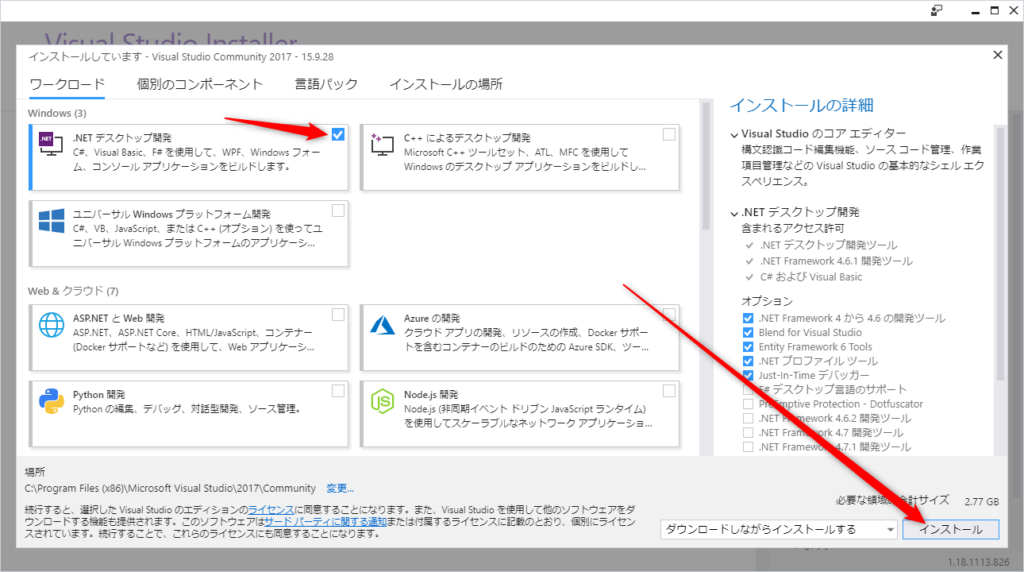Click the Node.js development icon

point(382,401)
